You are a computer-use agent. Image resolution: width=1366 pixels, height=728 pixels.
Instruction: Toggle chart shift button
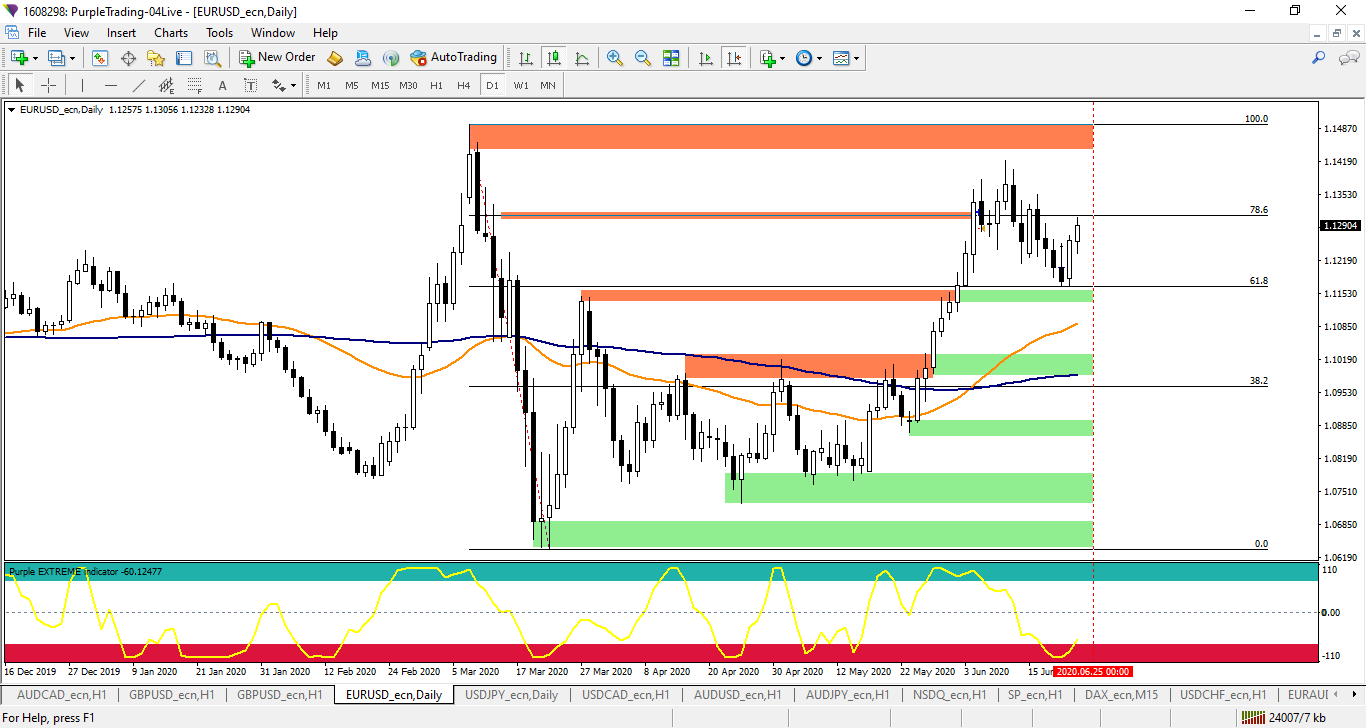click(x=734, y=58)
